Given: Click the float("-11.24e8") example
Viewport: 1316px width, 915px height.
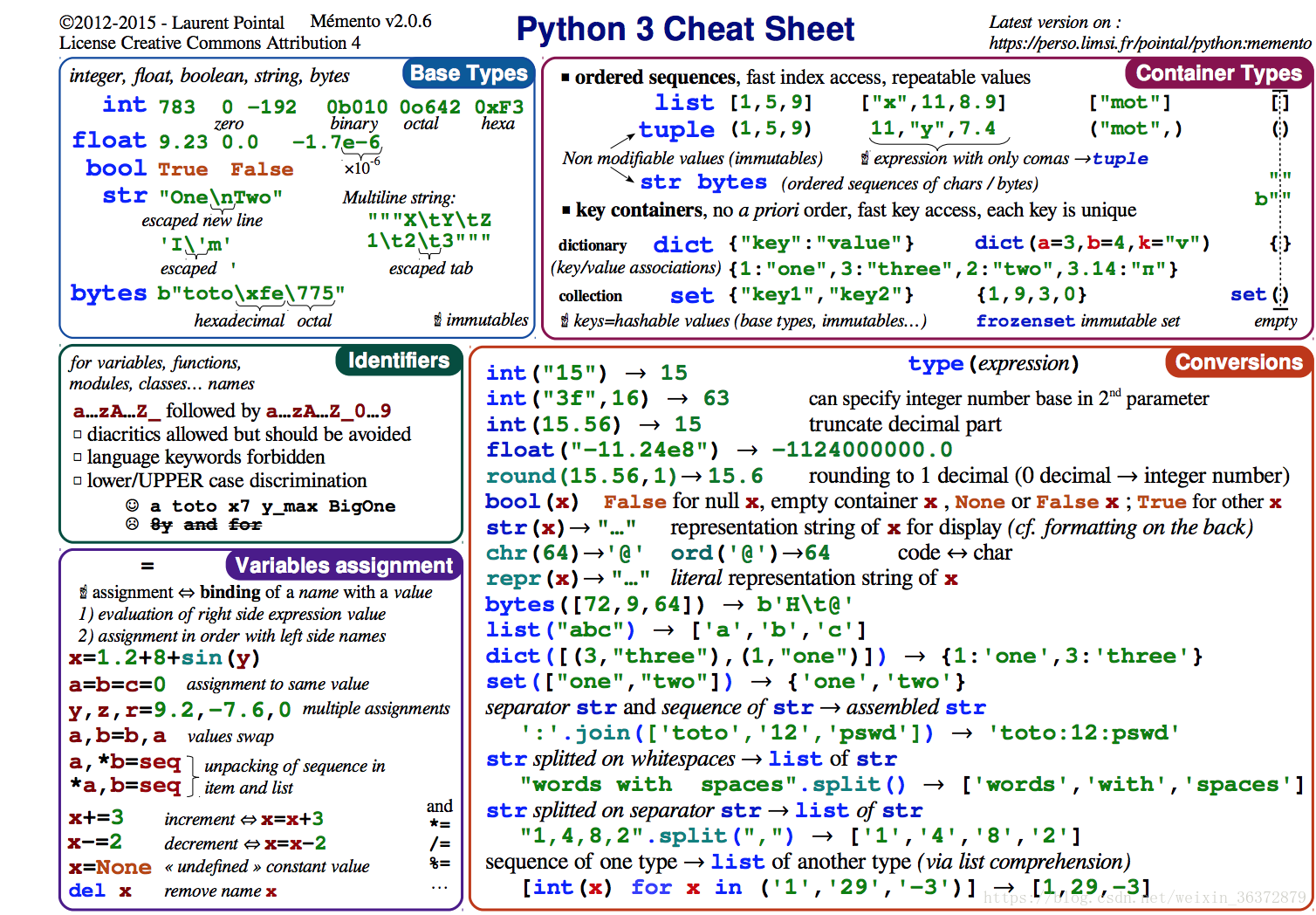Looking at the screenshot, I should (x=602, y=451).
